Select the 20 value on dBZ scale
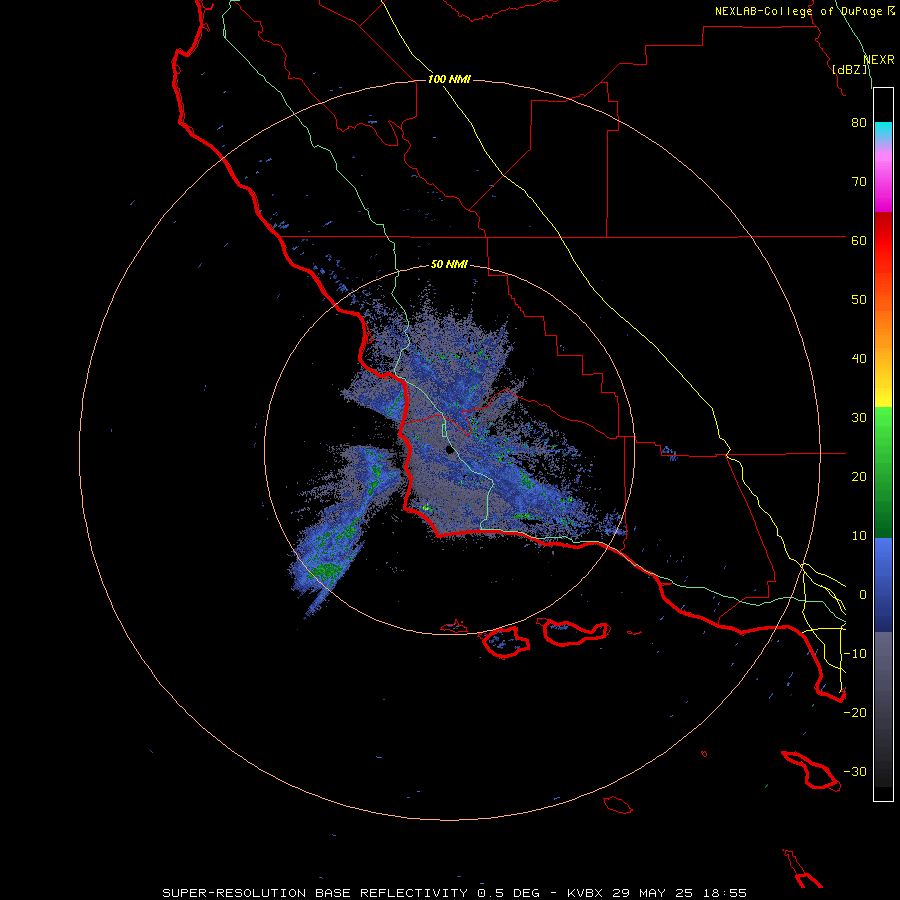Screen dimensions: 900x900 point(859,477)
